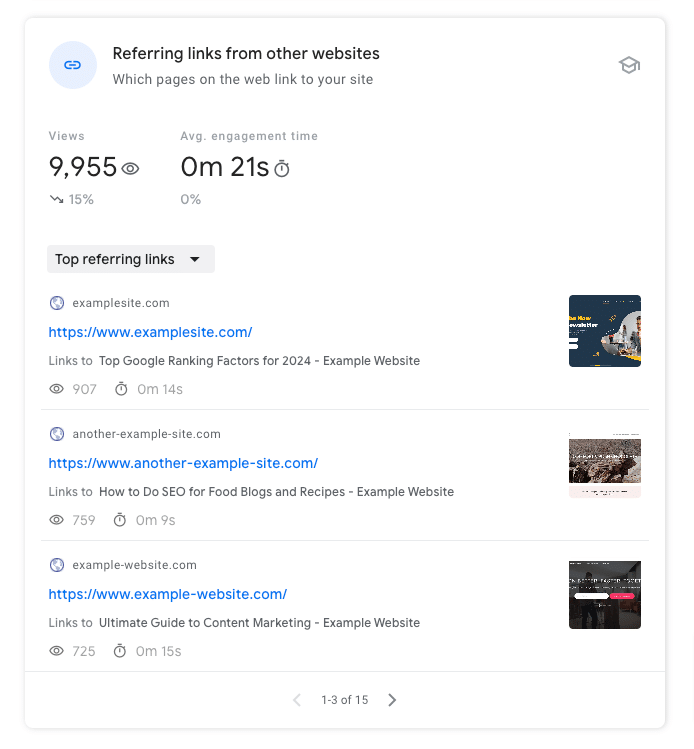Click the Referring links from other websites heading
694x749 pixels.
click(x=246, y=54)
